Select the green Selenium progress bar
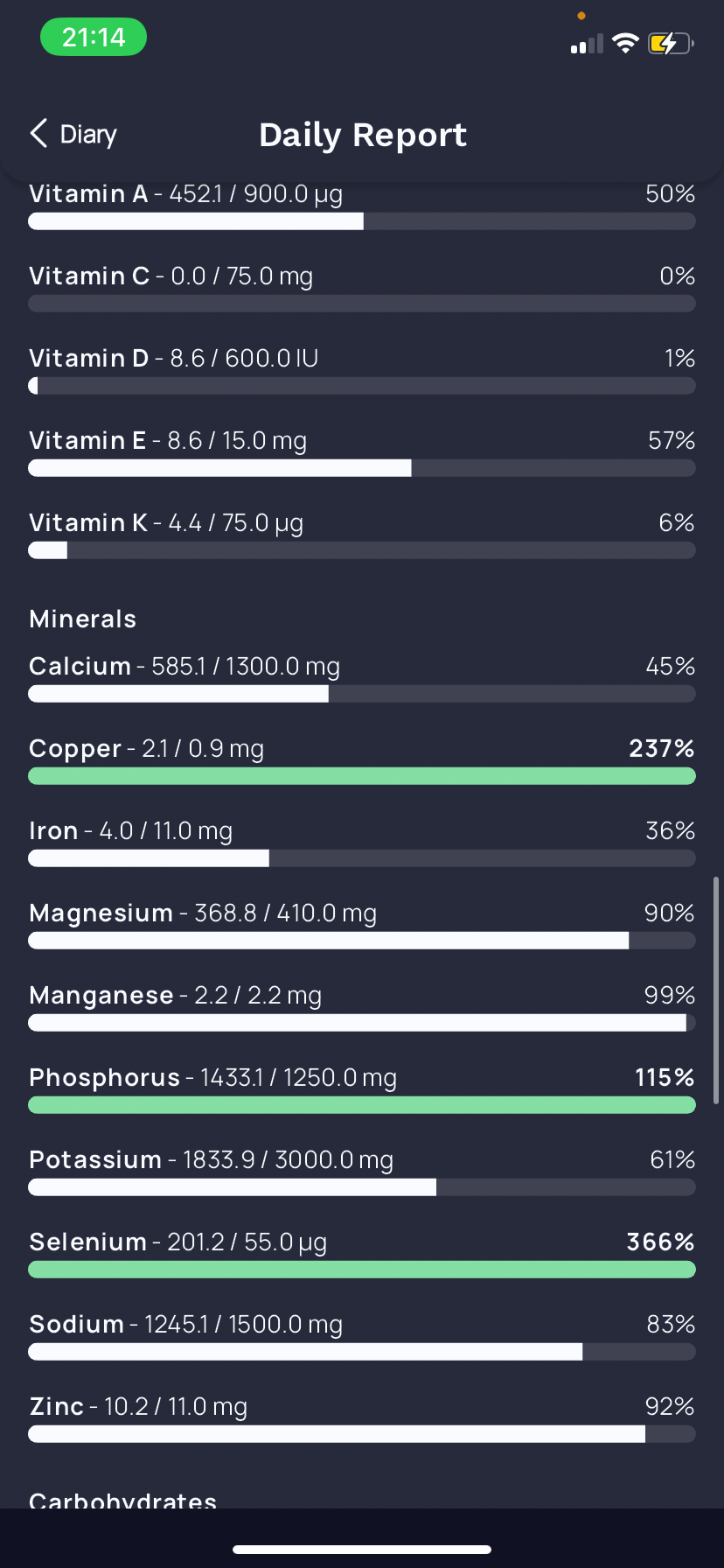 click(362, 1270)
